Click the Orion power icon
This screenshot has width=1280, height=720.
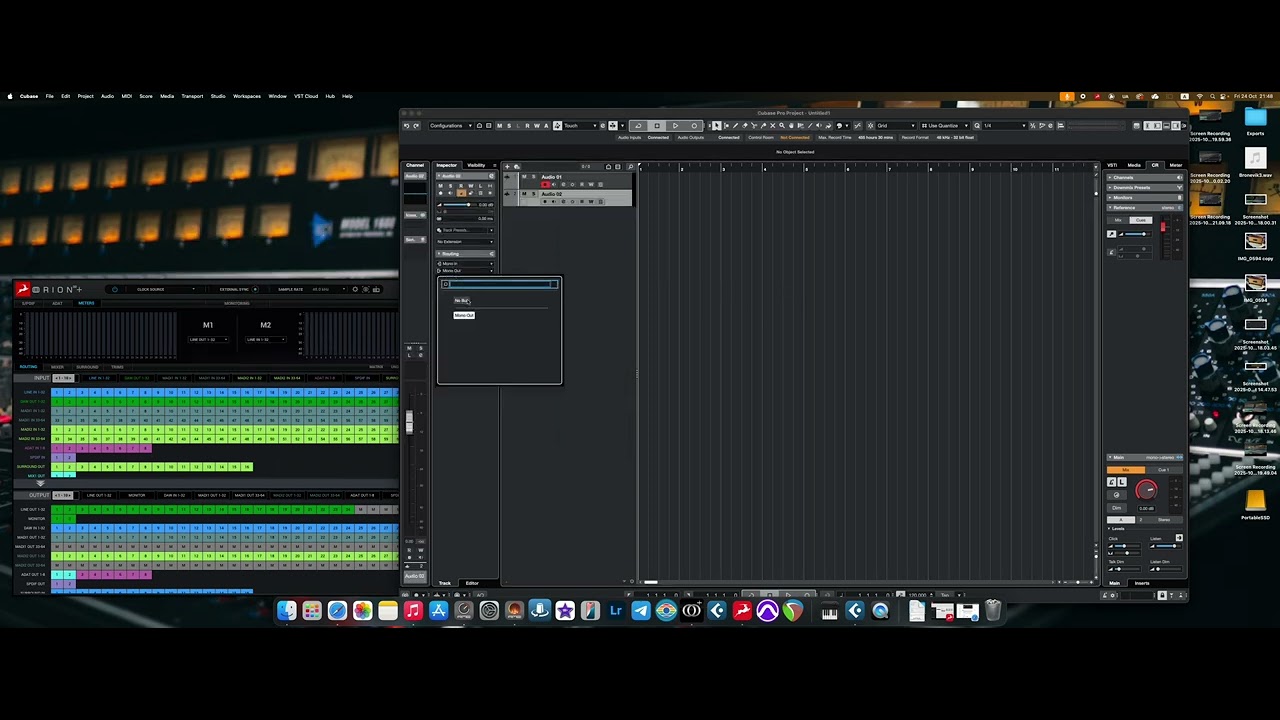115,290
